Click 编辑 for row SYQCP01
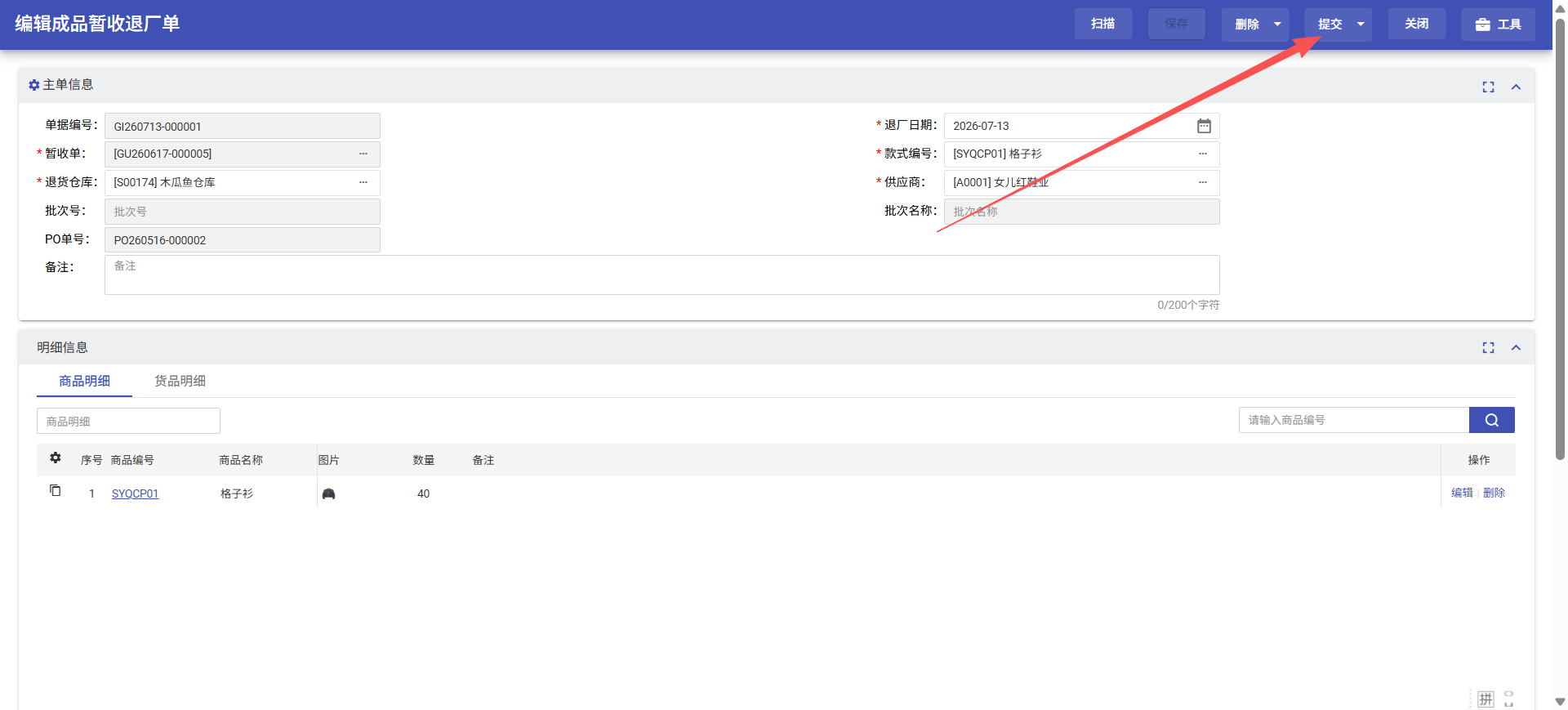 [x=1462, y=493]
